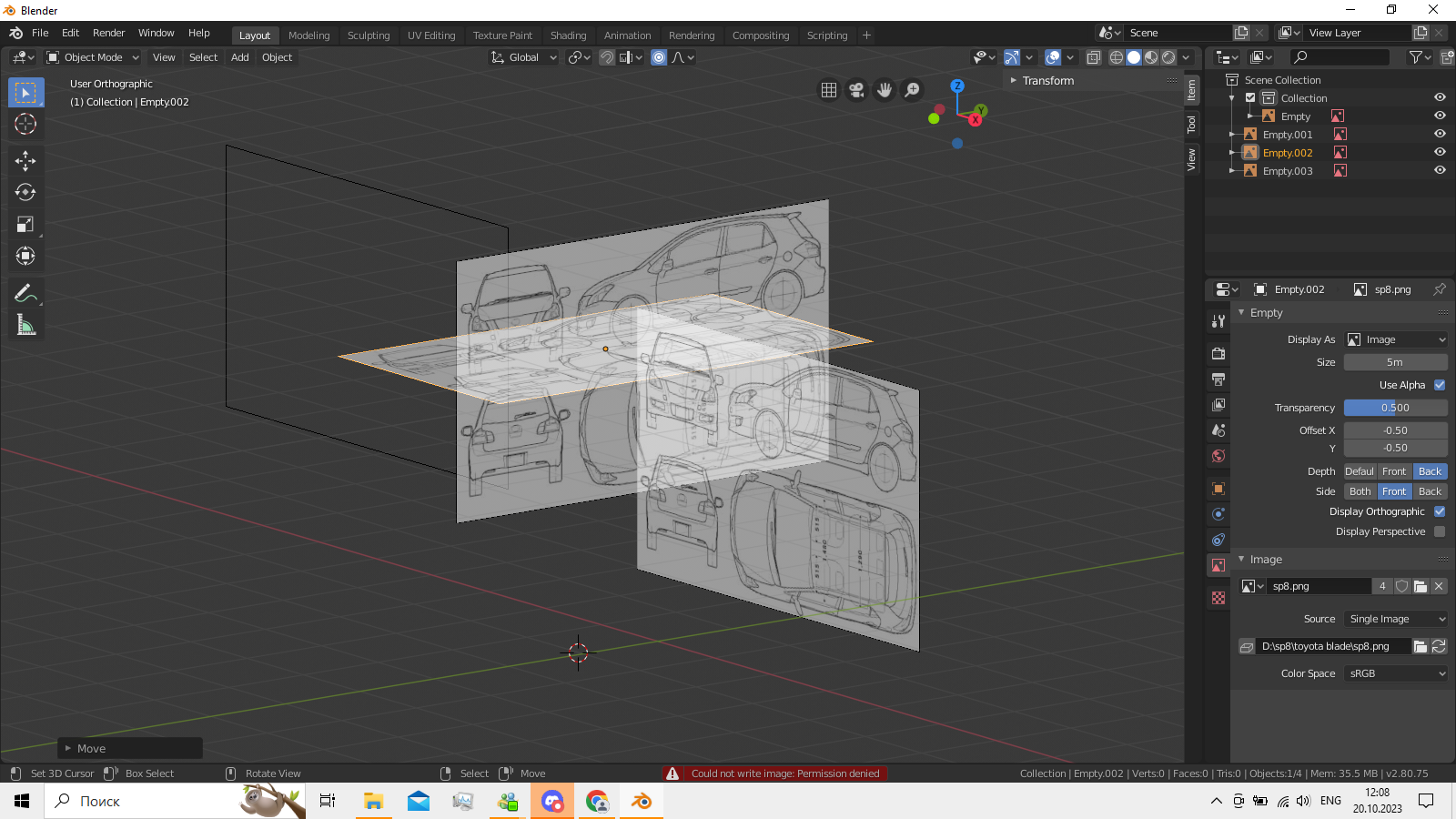Viewport: 1456px width, 819px height.
Task: Set Depth to Default
Action: [x=1360, y=471]
